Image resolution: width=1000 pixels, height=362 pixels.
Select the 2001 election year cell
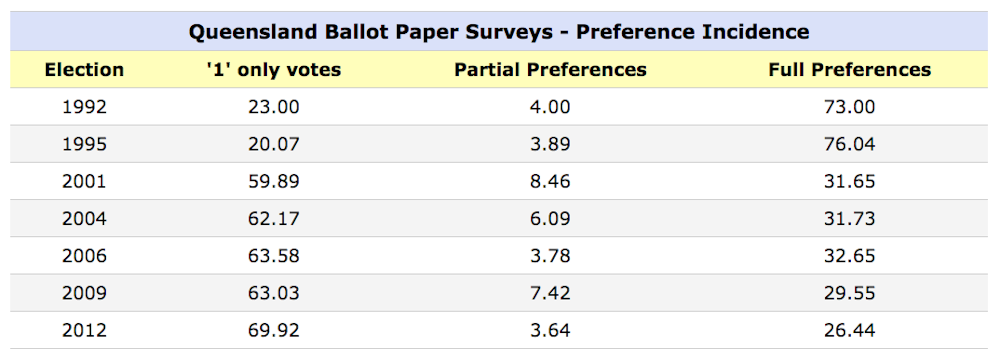point(84,182)
